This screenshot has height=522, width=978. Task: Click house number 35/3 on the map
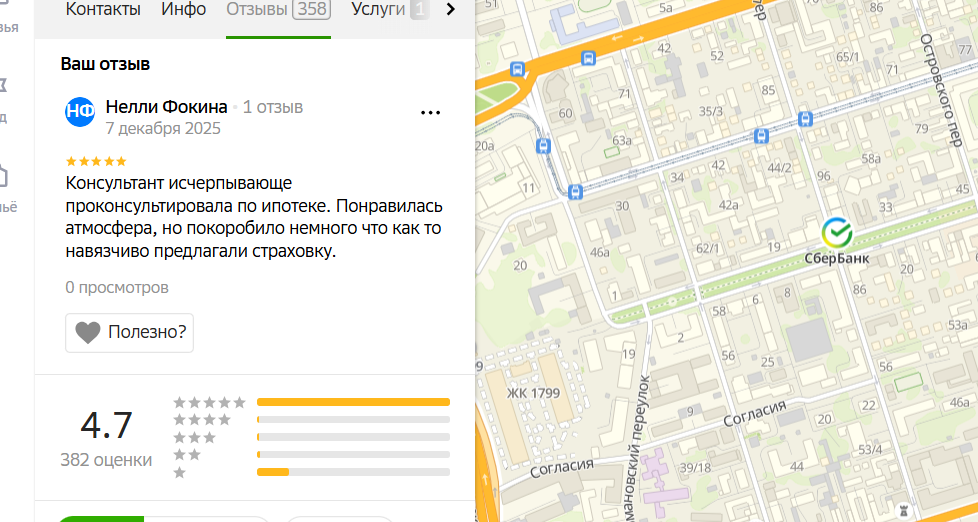(710, 111)
